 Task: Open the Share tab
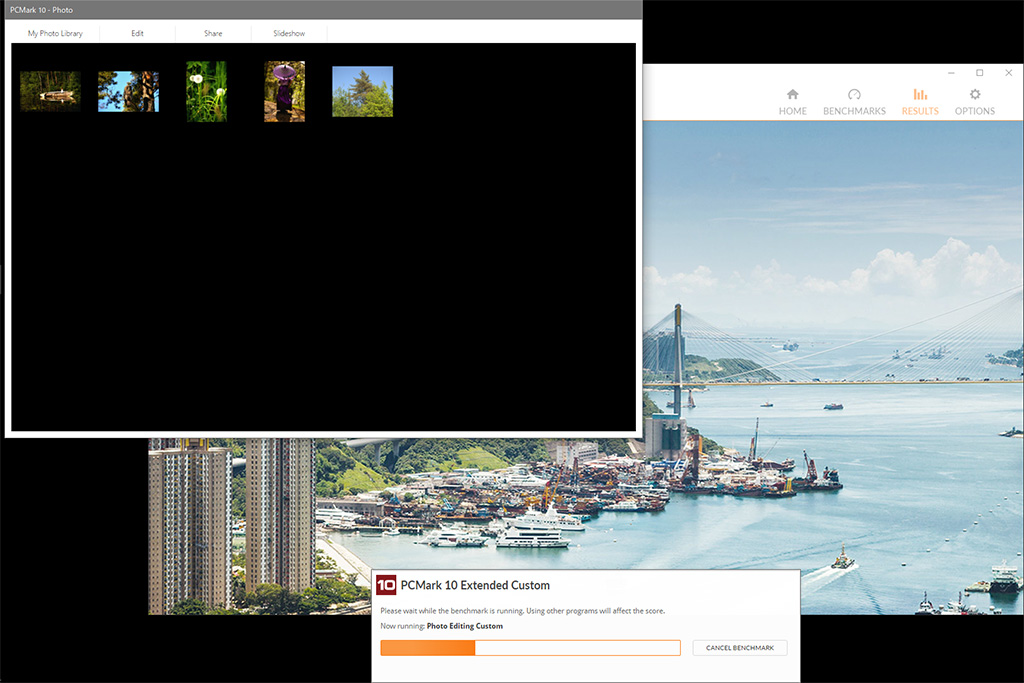(213, 33)
